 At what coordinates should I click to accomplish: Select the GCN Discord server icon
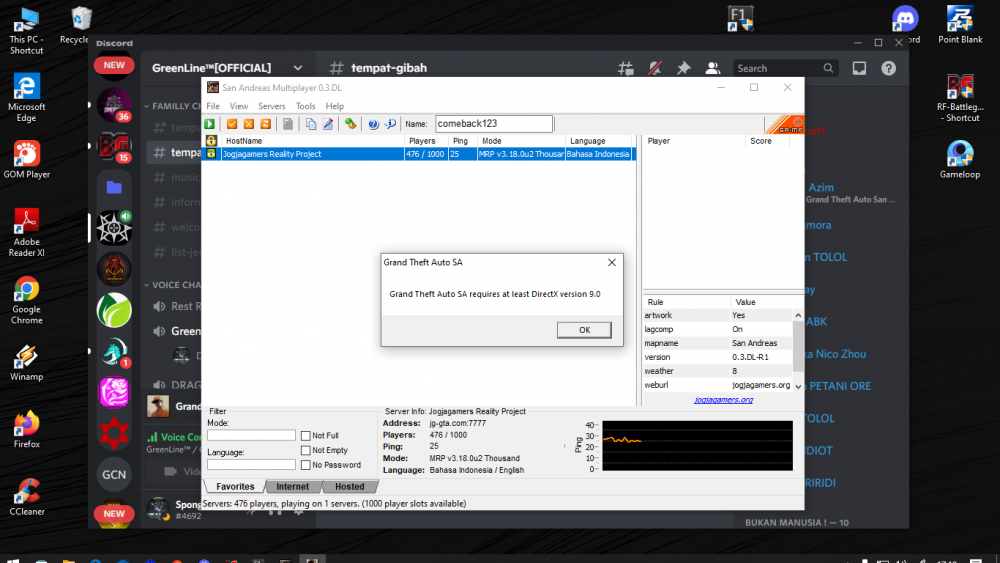point(114,474)
